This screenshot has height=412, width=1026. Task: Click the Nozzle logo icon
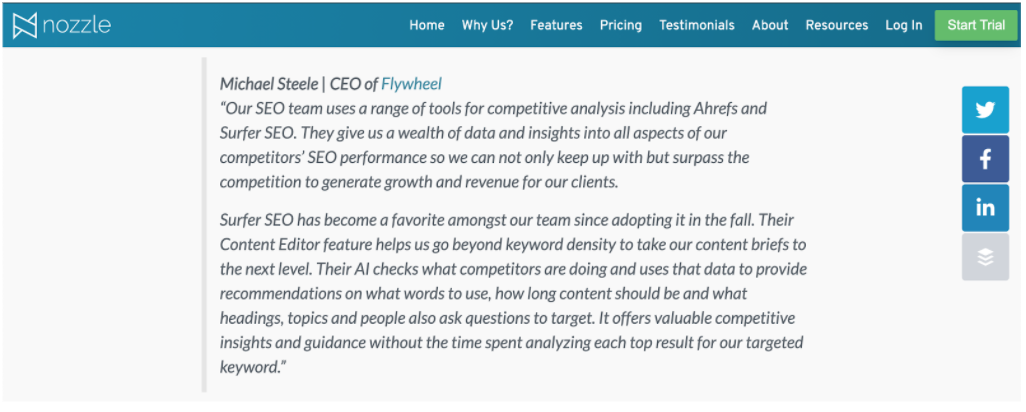[26, 25]
